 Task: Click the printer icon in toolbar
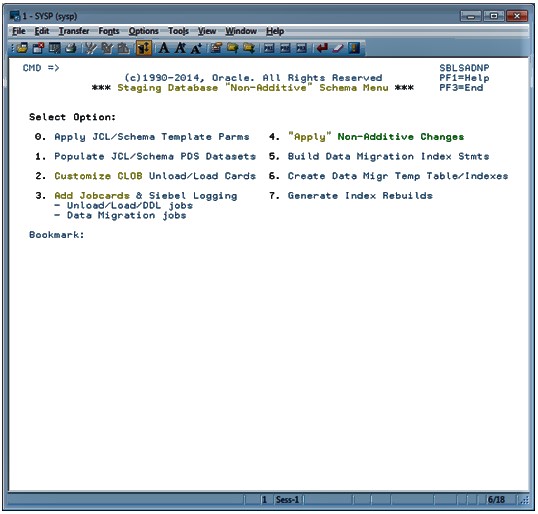(71, 48)
